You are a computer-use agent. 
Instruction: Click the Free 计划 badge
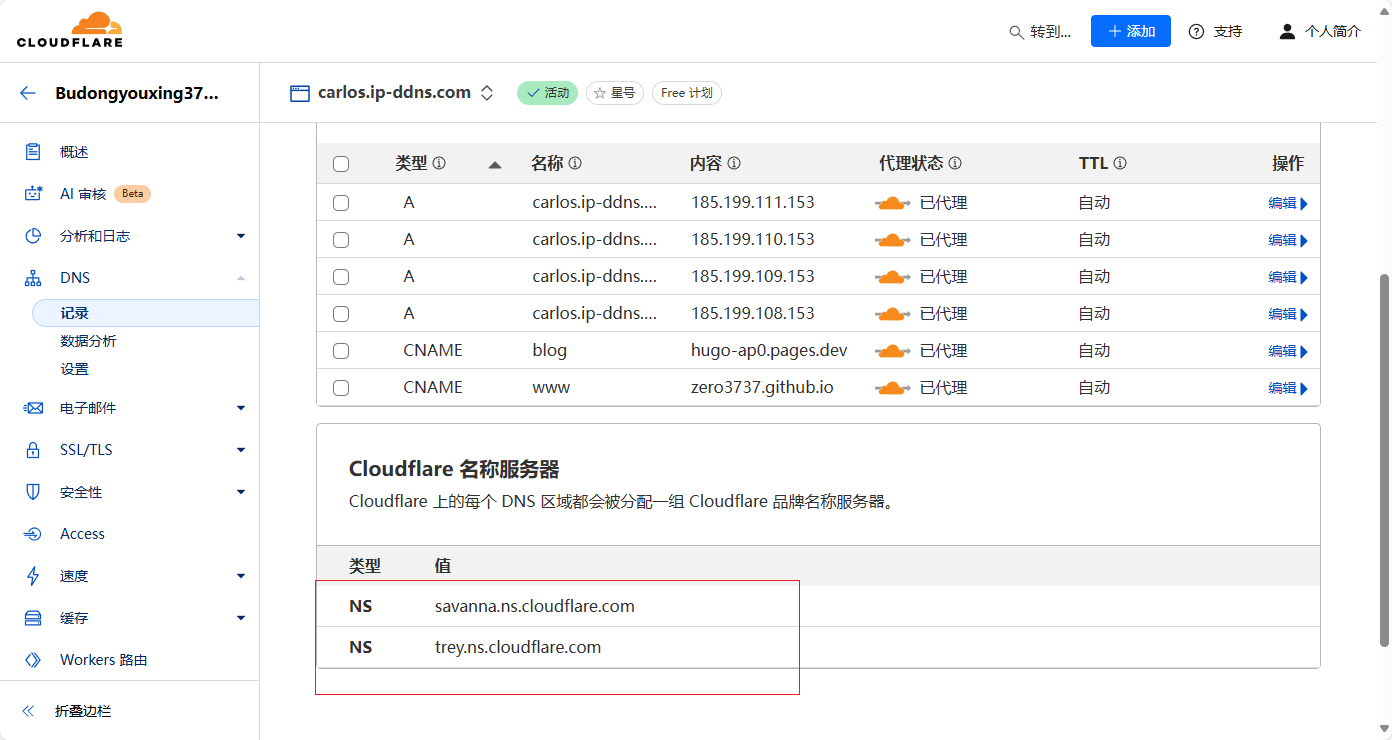click(687, 93)
